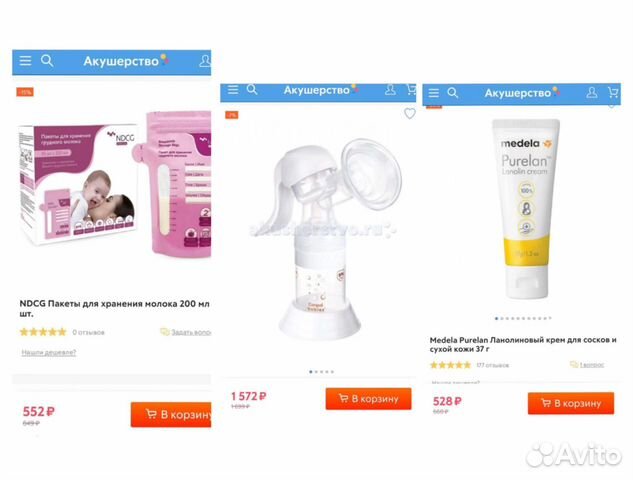Open profile icon in first Акушерство header
Image resolution: width=633 pixels, height=480 pixels.
205,61
